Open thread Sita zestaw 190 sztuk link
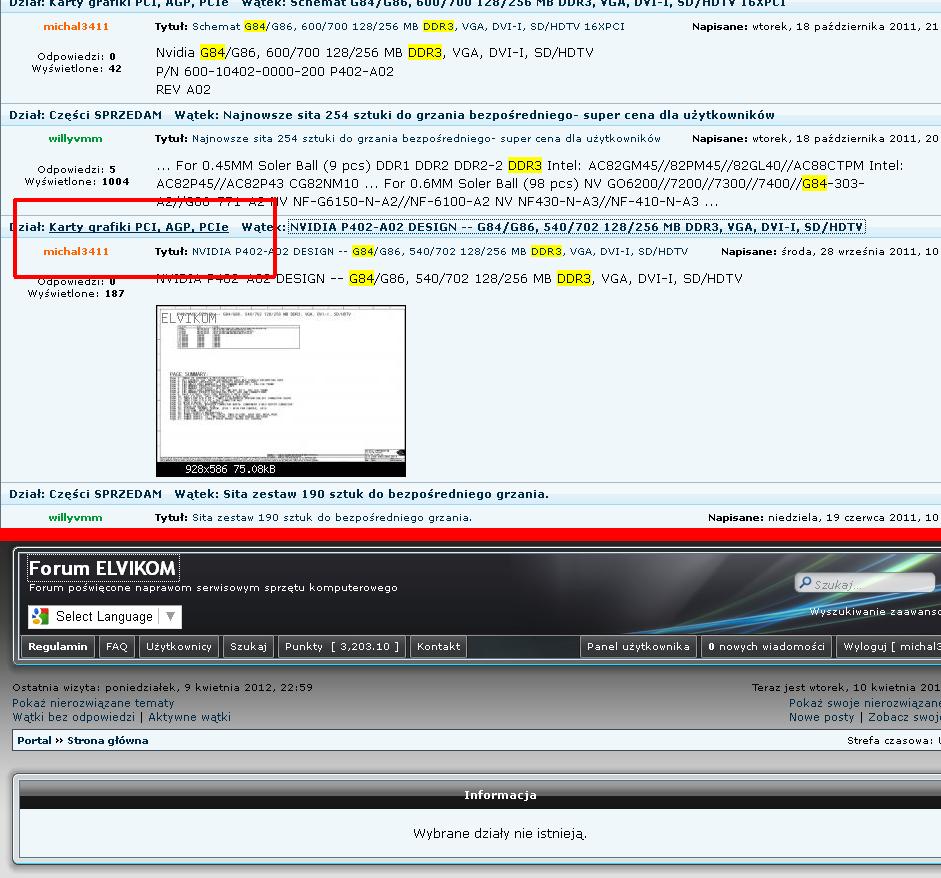 pyautogui.click(x=386, y=494)
